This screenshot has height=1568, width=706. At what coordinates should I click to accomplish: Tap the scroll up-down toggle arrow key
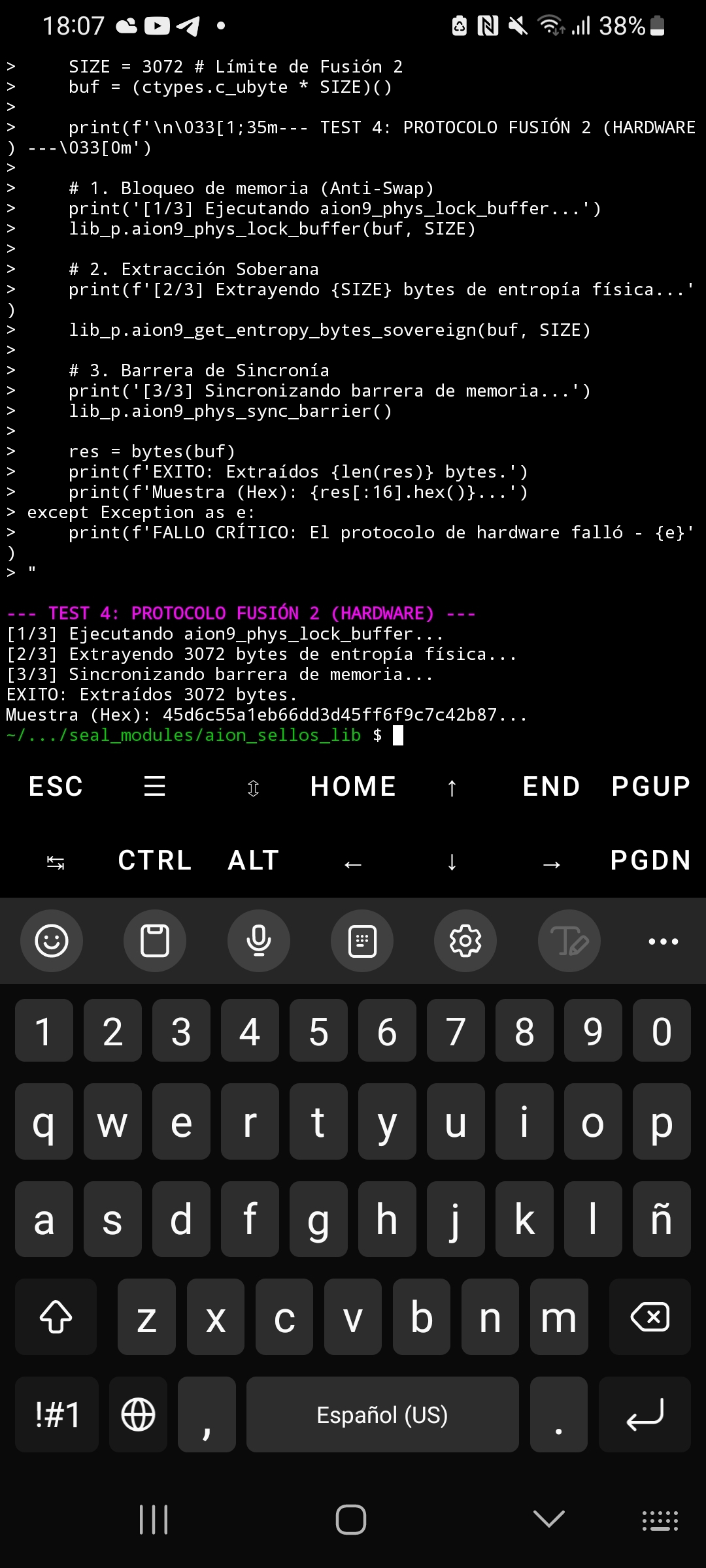point(254,788)
